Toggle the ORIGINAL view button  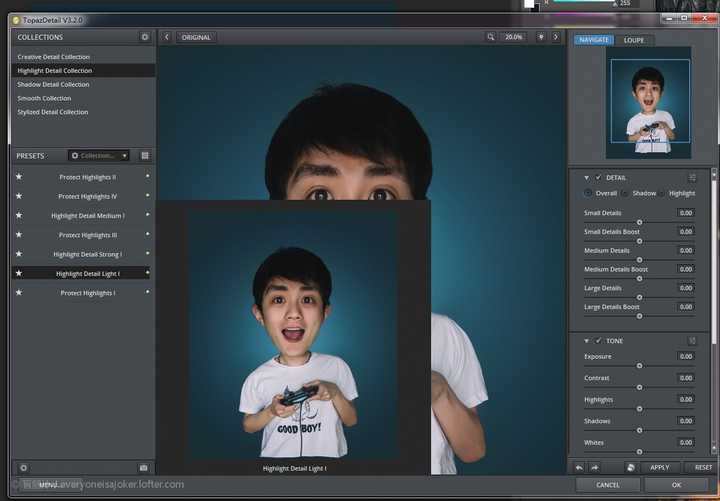coord(196,37)
